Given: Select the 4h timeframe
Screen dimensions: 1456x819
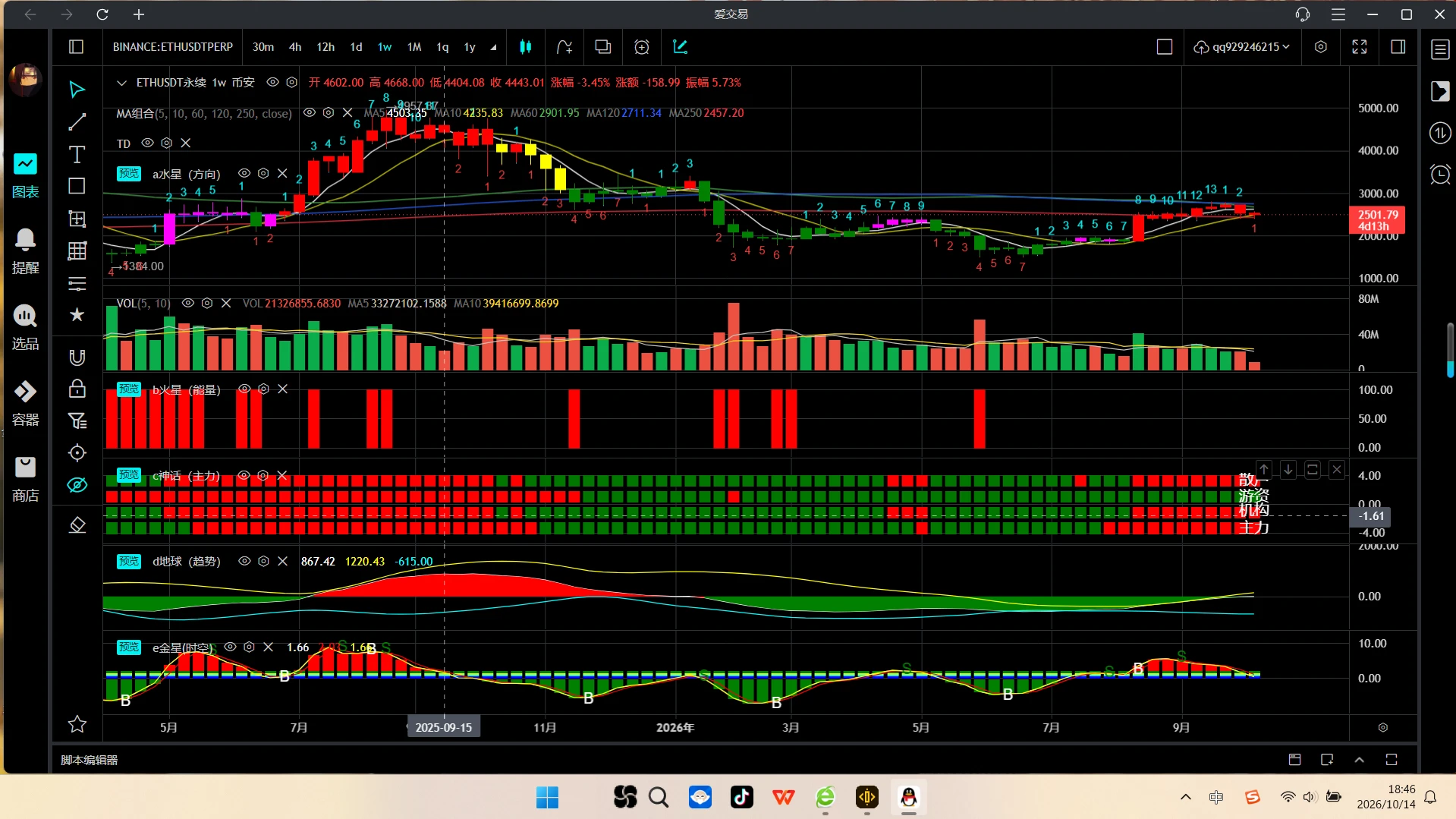Looking at the screenshot, I should tap(295, 47).
